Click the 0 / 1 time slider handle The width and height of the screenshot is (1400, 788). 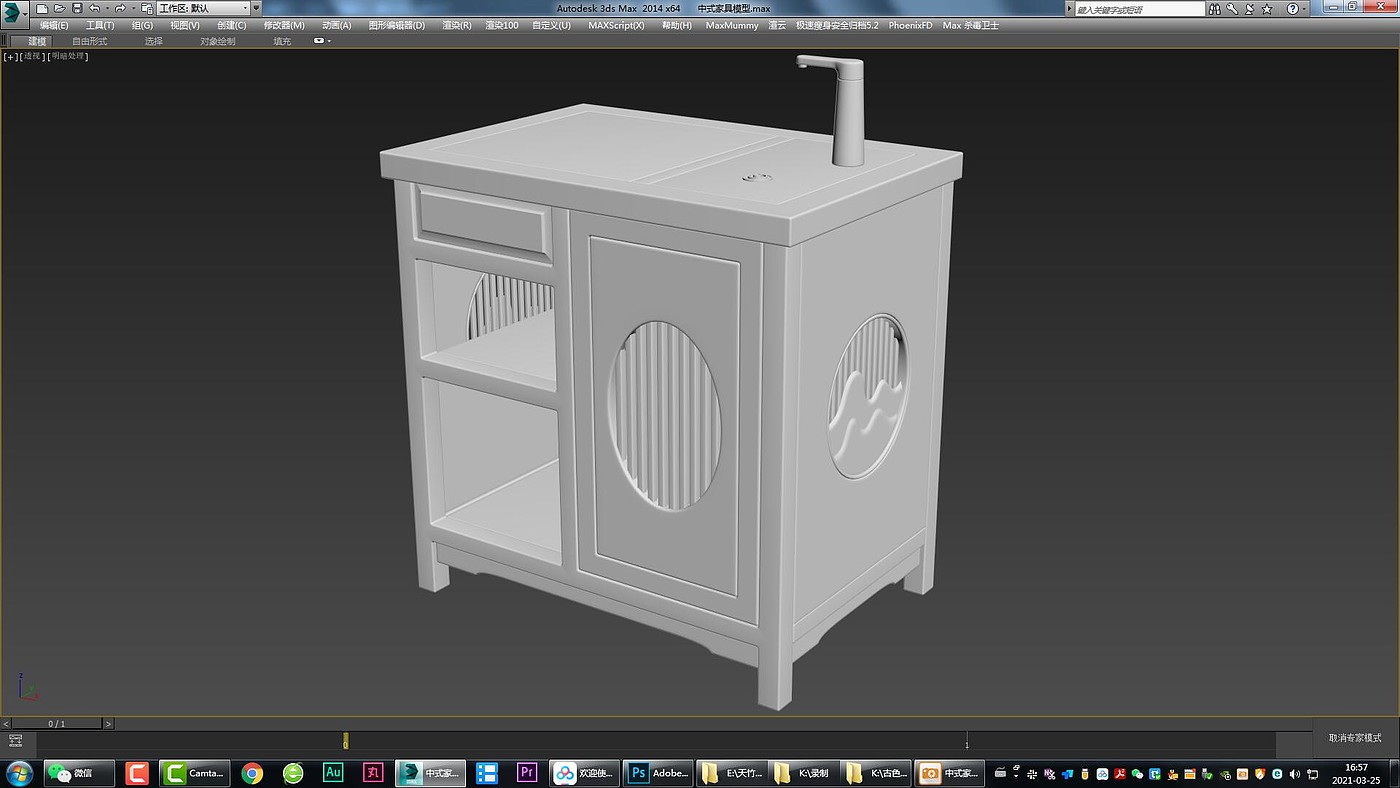coord(57,723)
